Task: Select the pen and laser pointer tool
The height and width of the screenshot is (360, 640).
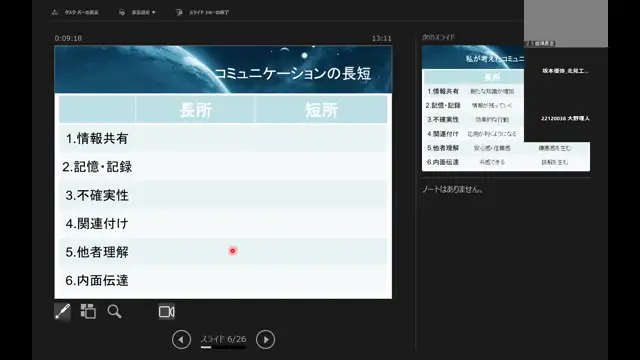Action: 62,312
